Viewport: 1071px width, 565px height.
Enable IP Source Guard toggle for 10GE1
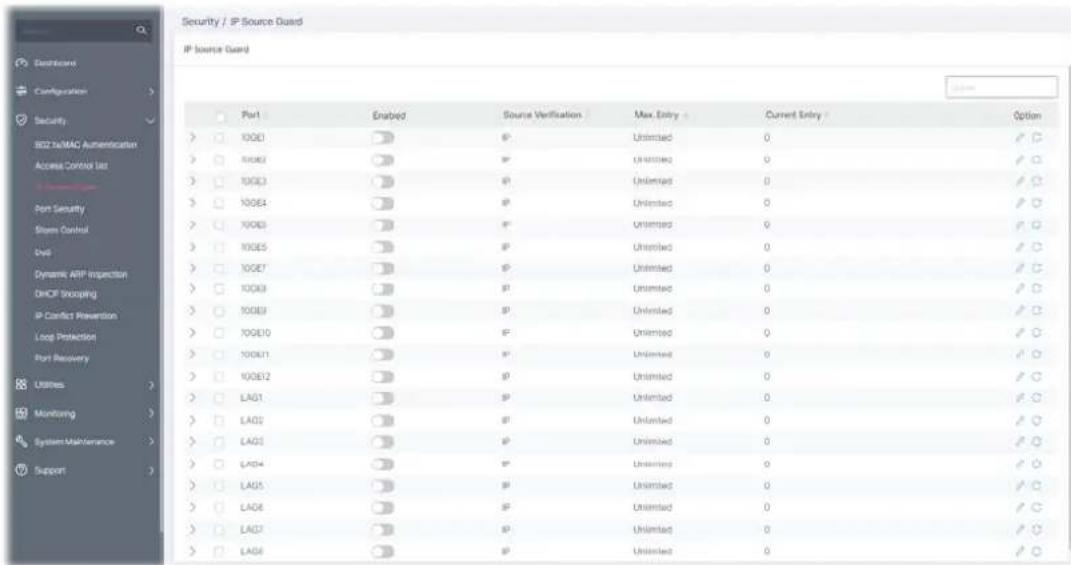383,138
